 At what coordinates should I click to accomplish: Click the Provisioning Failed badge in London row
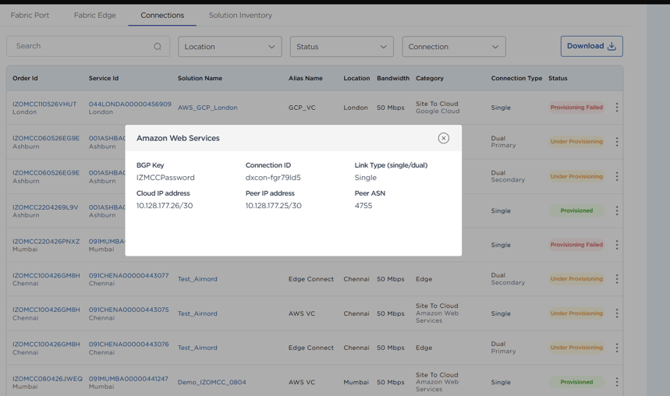pyautogui.click(x=576, y=107)
